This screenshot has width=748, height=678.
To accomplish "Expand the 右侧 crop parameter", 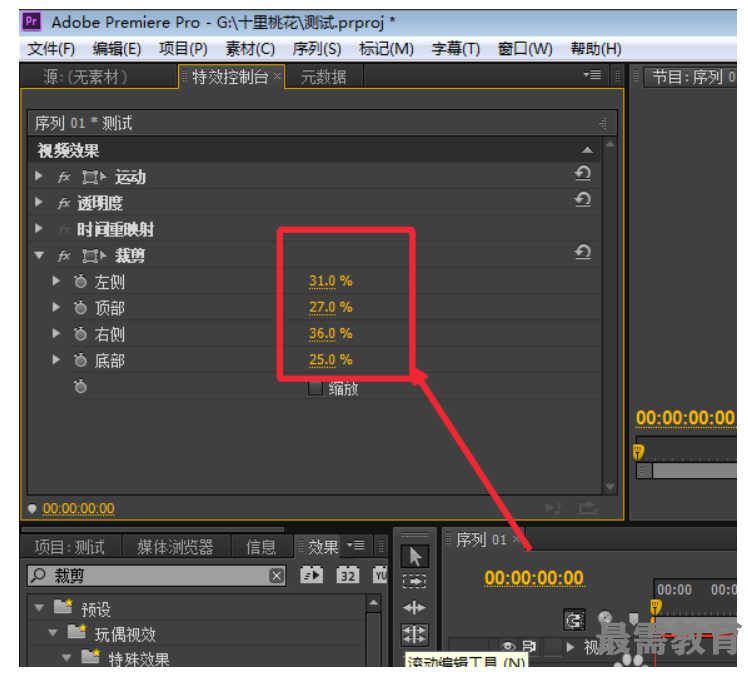I will coord(56,334).
